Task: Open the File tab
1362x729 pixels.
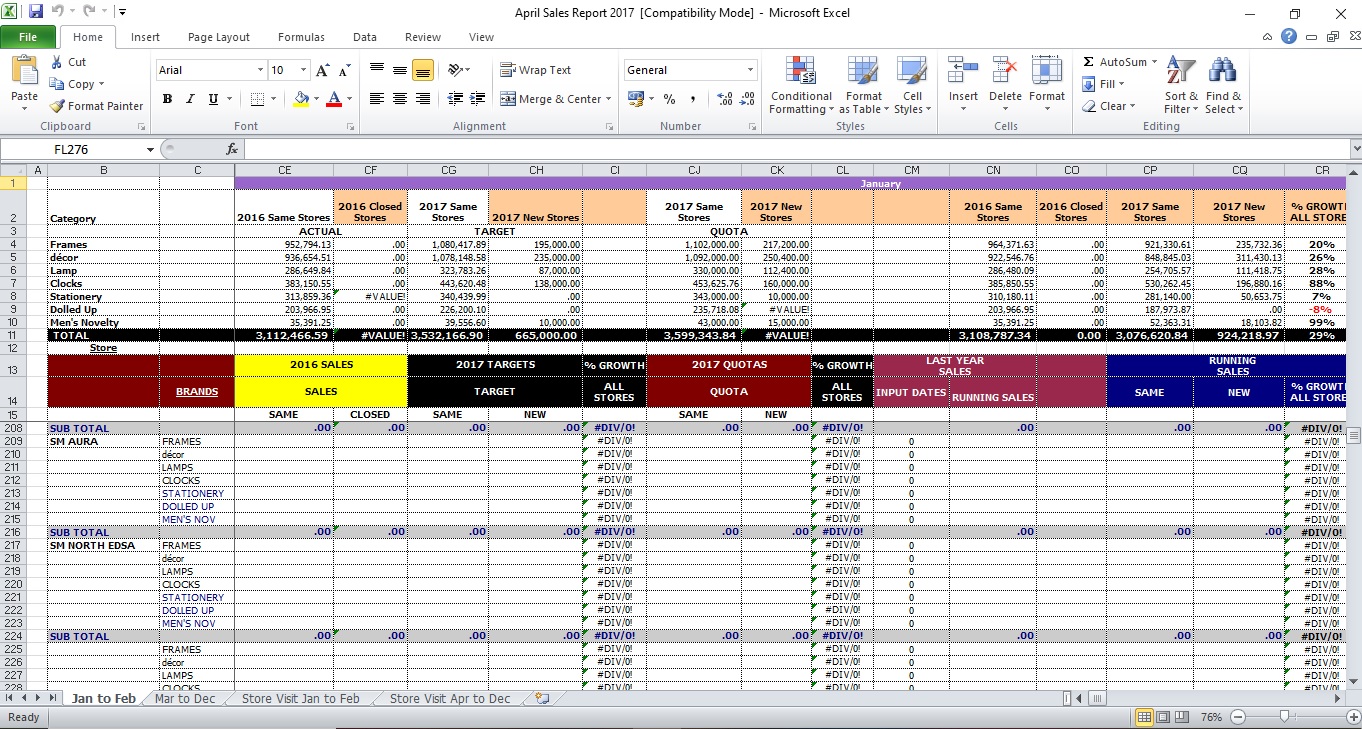Action: [x=28, y=37]
